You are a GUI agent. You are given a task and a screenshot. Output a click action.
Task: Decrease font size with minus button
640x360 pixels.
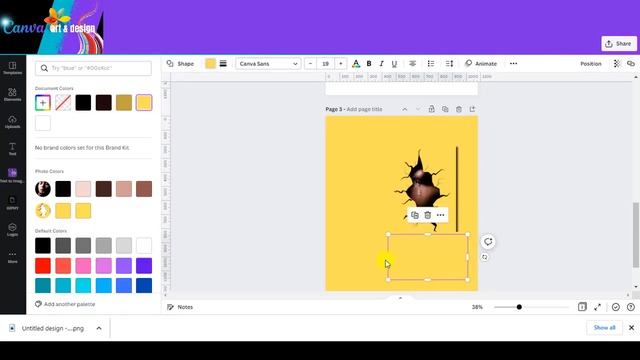(311, 64)
